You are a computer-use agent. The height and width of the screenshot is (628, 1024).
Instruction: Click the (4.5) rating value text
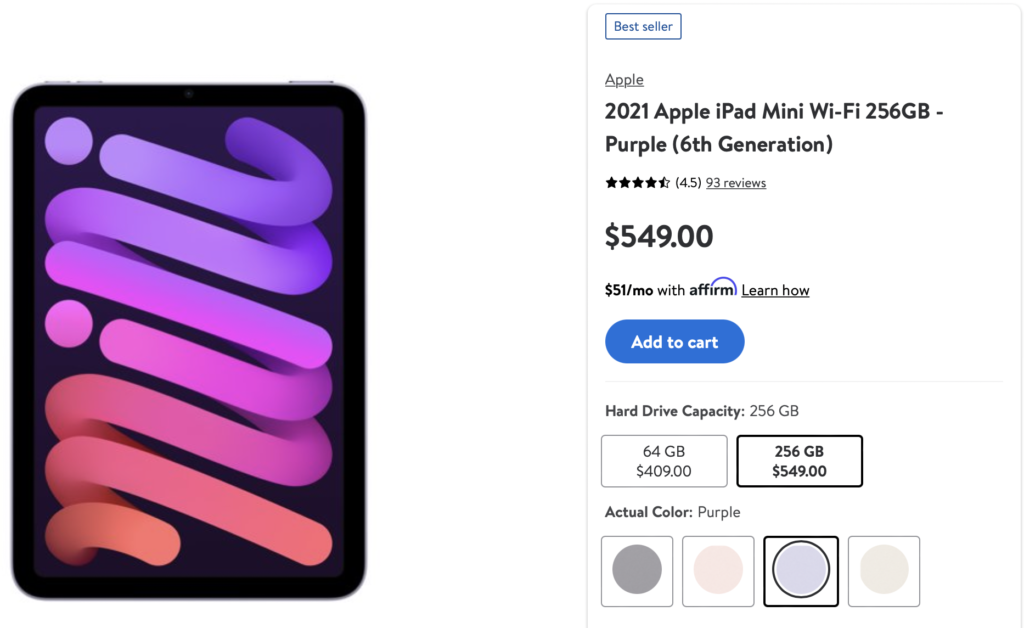[x=686, y=182]
